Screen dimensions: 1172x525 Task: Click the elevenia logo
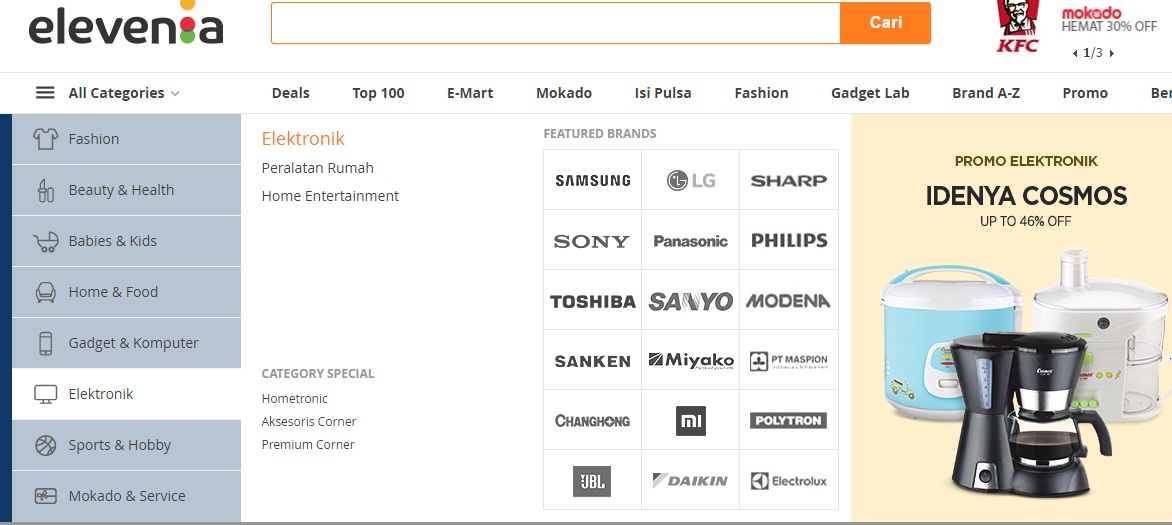click(x=126, y=24)
